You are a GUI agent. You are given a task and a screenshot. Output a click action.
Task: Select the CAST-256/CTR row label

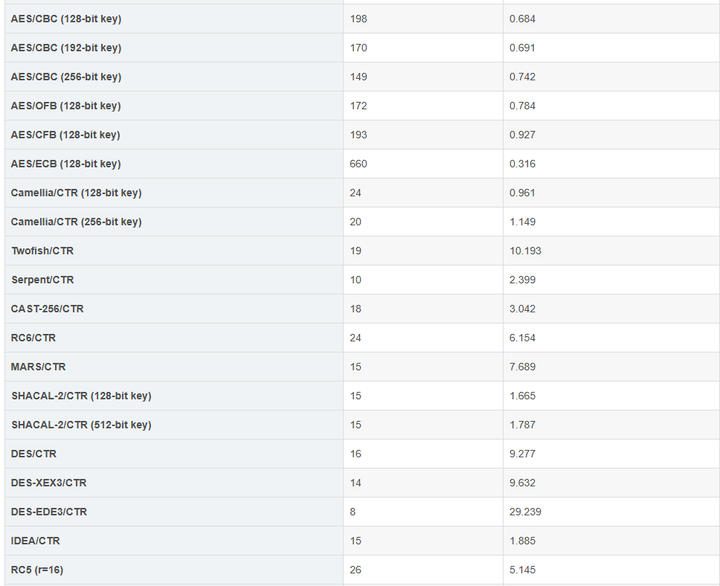click(47, 309)
